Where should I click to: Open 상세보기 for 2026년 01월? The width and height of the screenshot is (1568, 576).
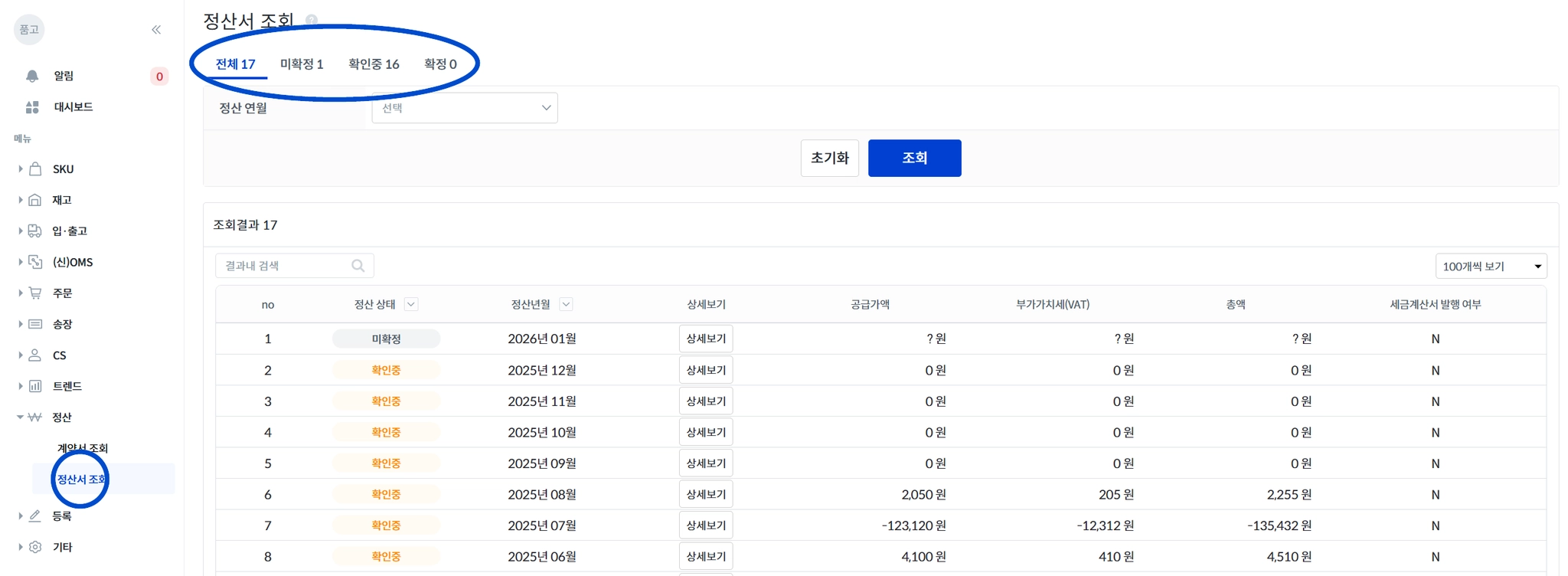(706, 339)
